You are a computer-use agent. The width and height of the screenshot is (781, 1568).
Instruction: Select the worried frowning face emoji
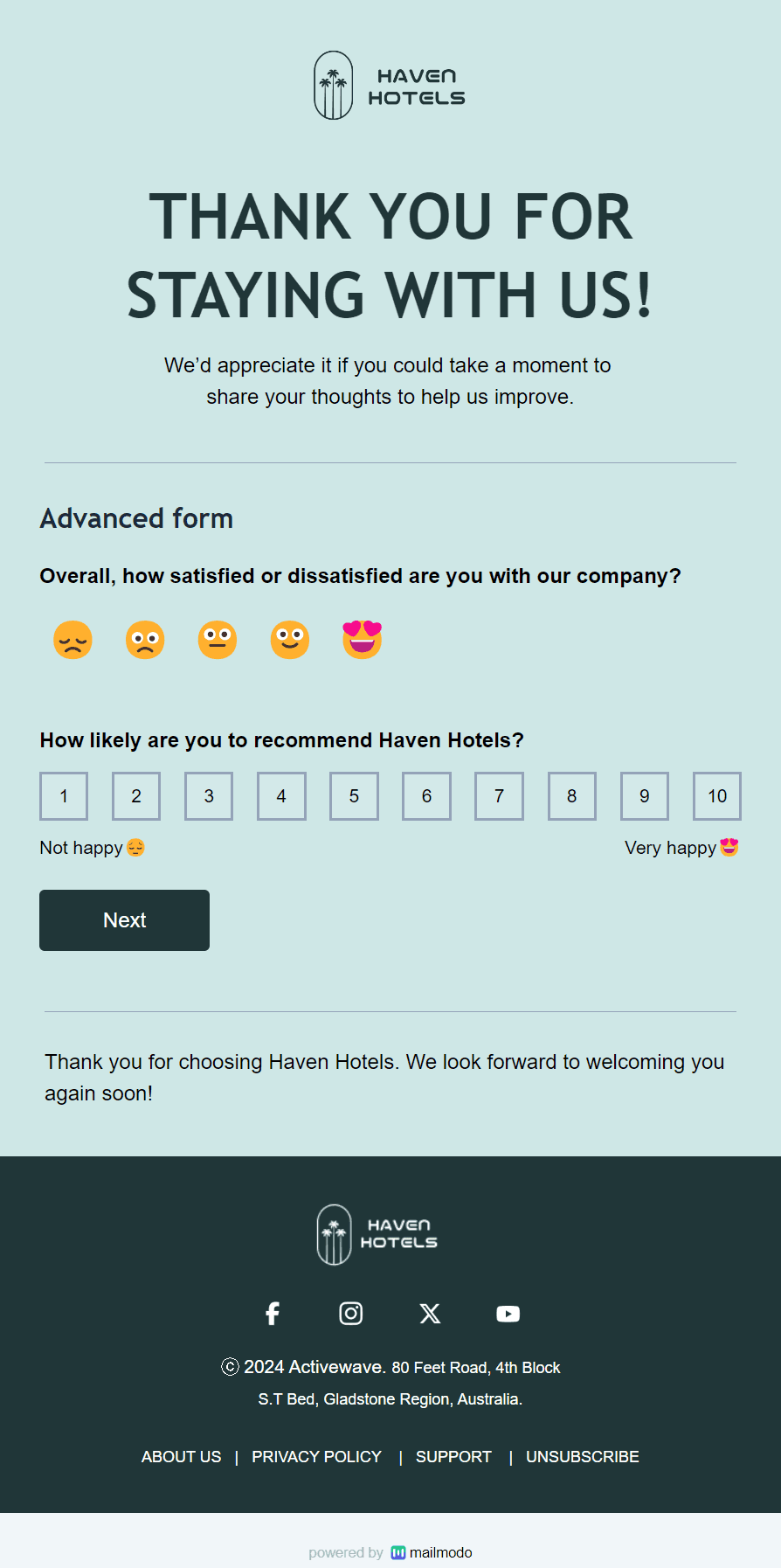145,640
